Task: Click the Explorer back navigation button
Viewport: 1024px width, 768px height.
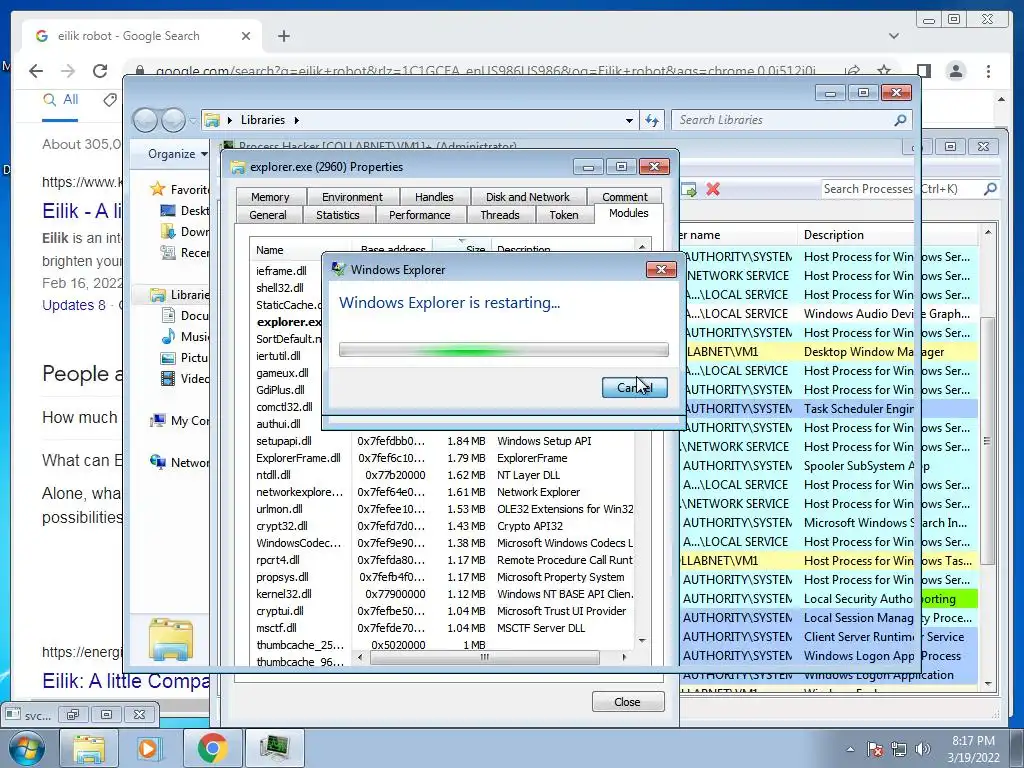Action: 145,120
